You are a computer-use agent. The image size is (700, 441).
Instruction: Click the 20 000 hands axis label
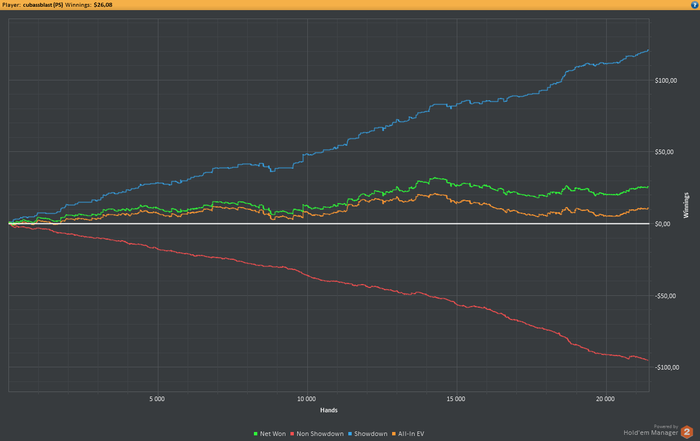tap(605, 399)
